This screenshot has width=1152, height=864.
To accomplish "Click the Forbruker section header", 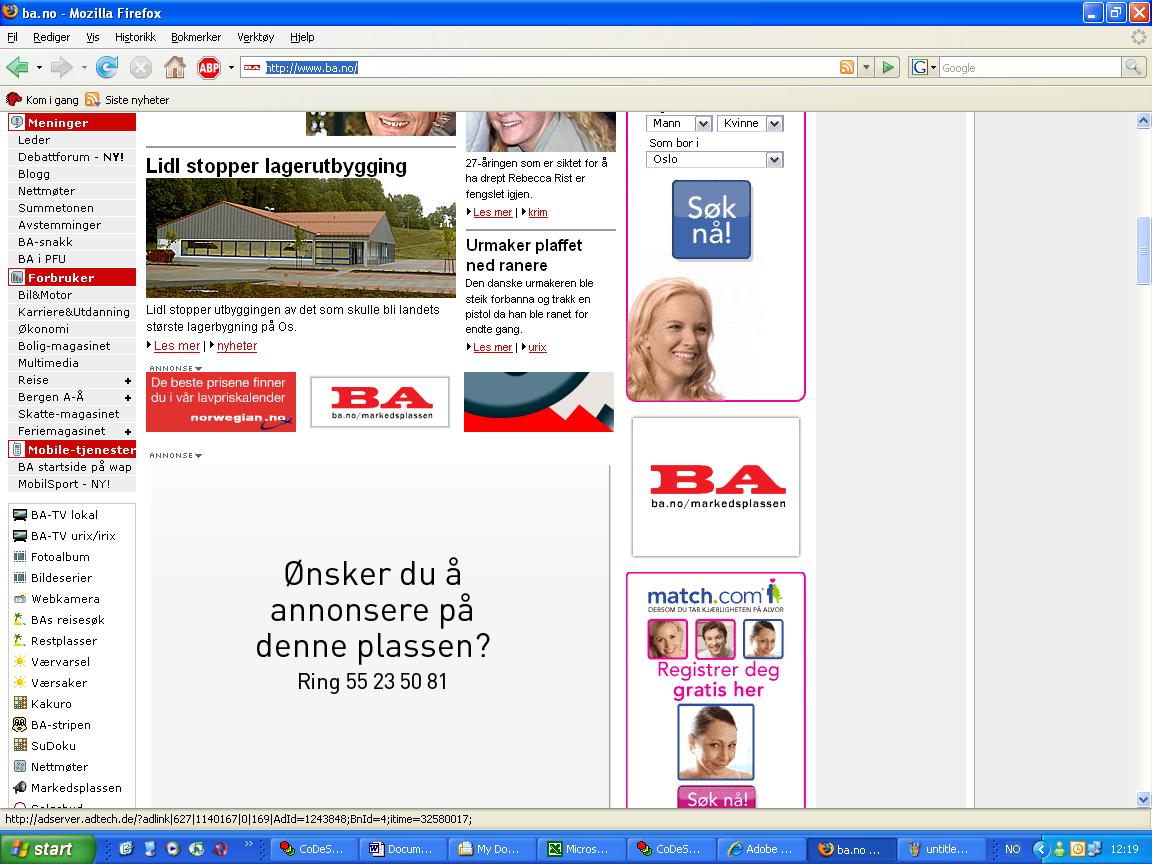I will point(72,278).
